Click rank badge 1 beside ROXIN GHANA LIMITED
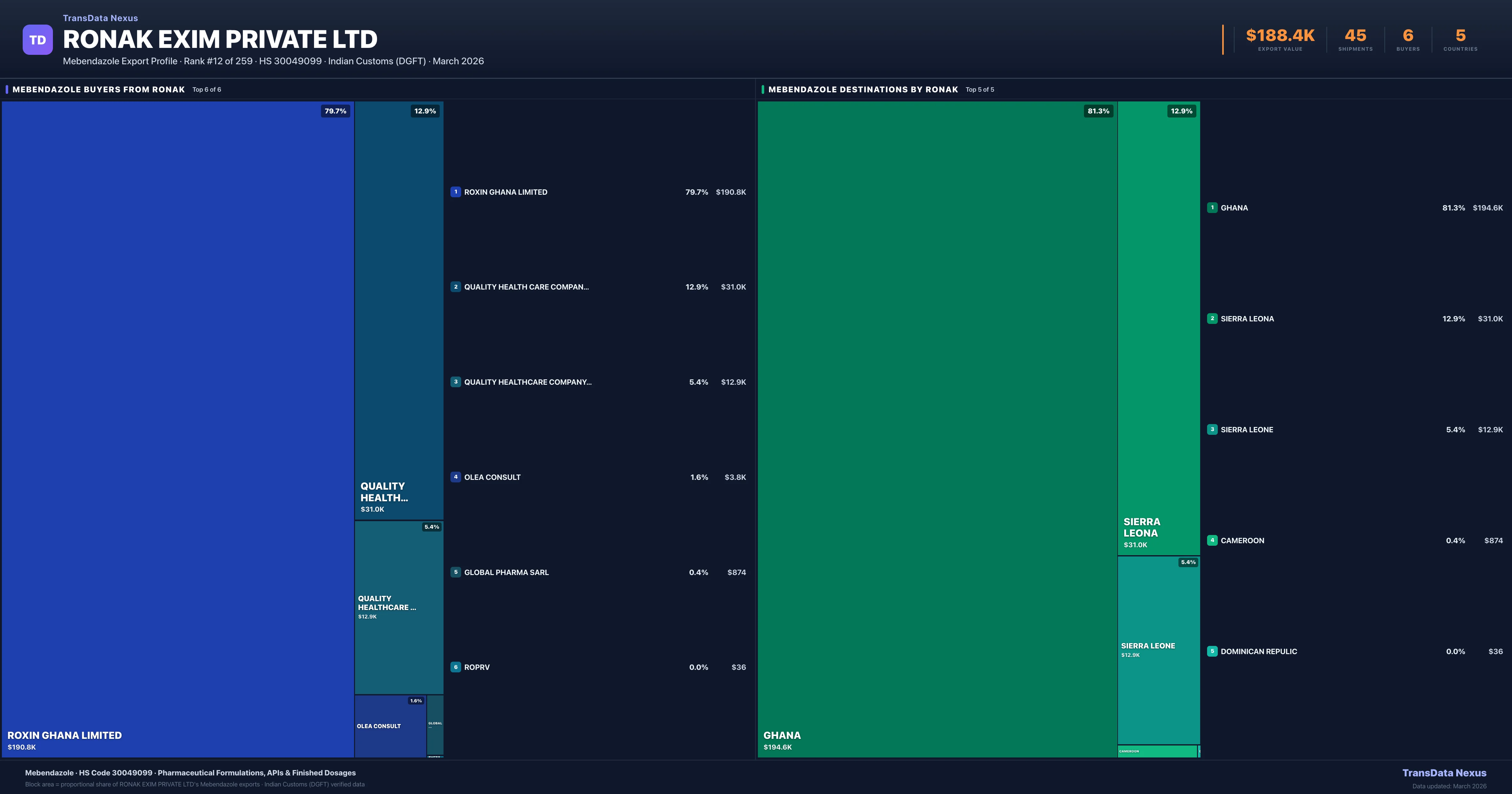 [455, 192]
